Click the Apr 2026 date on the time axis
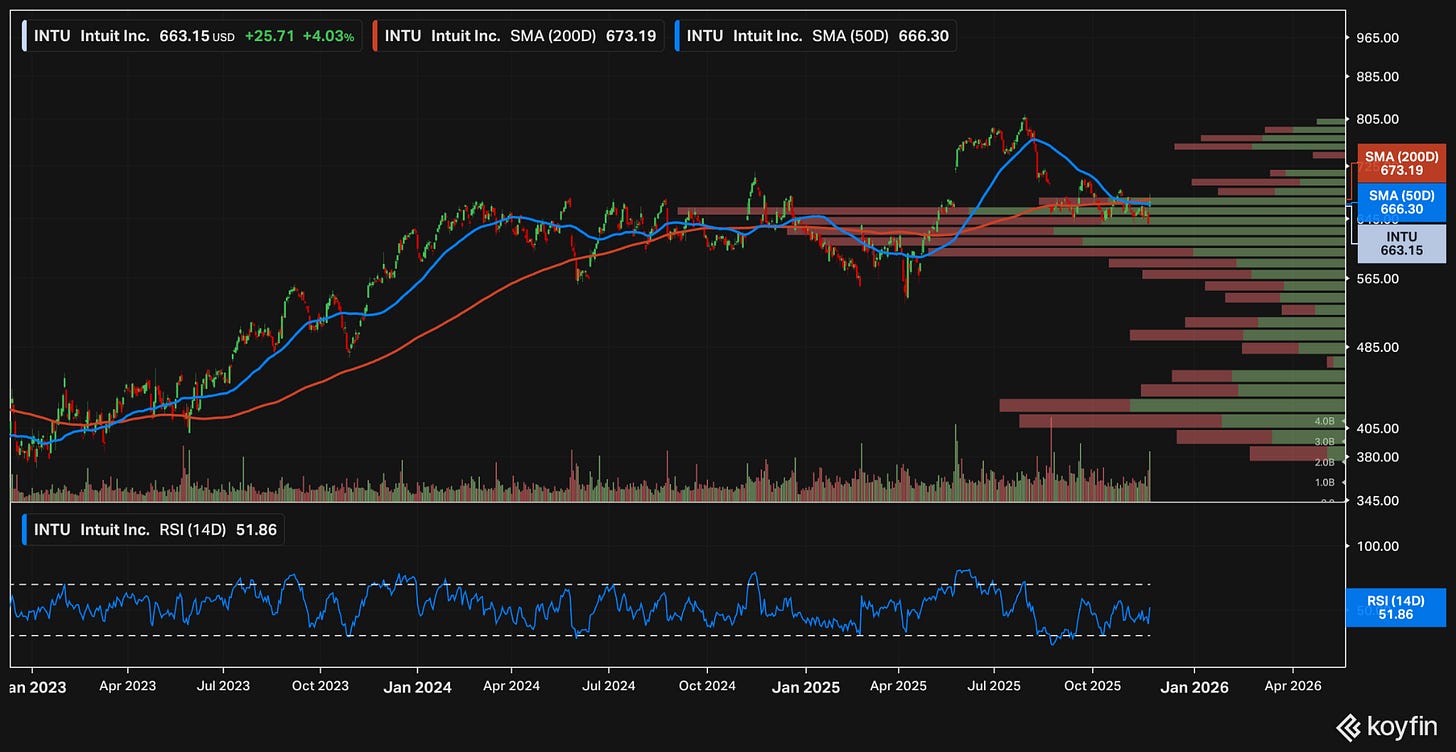The image size is (1456, 752). (1294, 687)
